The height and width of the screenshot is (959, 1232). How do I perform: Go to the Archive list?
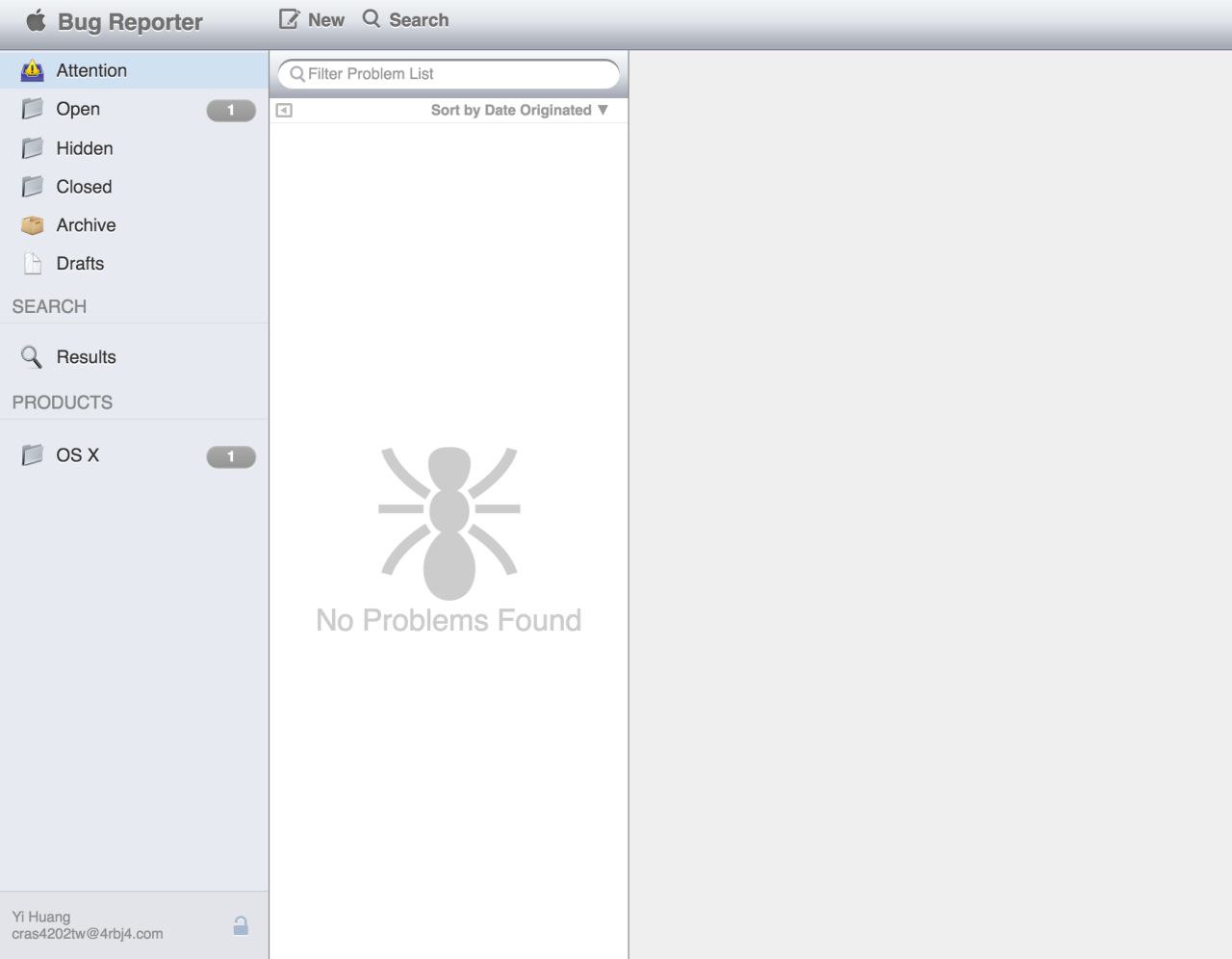click(135, 225)
